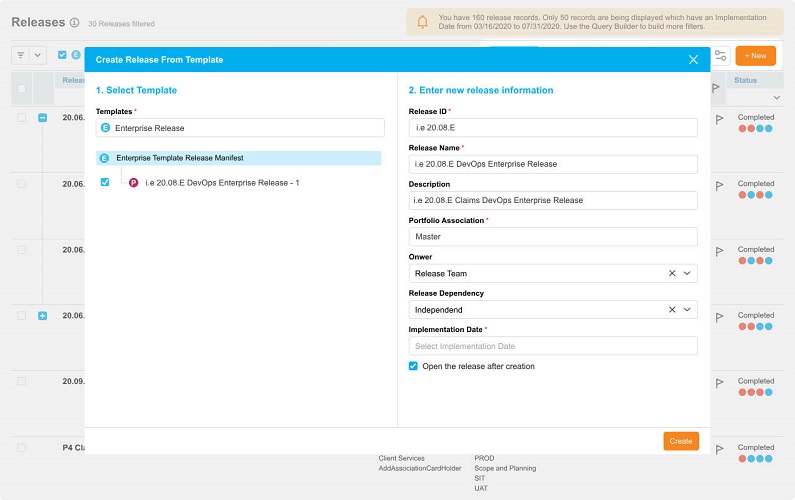The width and height of the screenshot is (795, 500).
Task: Click the status dots in the 20.09 Completed row
Action: pos(755,392)
